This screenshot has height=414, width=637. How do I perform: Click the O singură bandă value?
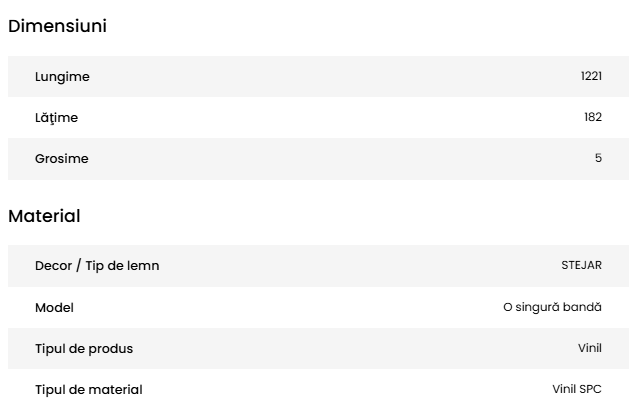552,308
